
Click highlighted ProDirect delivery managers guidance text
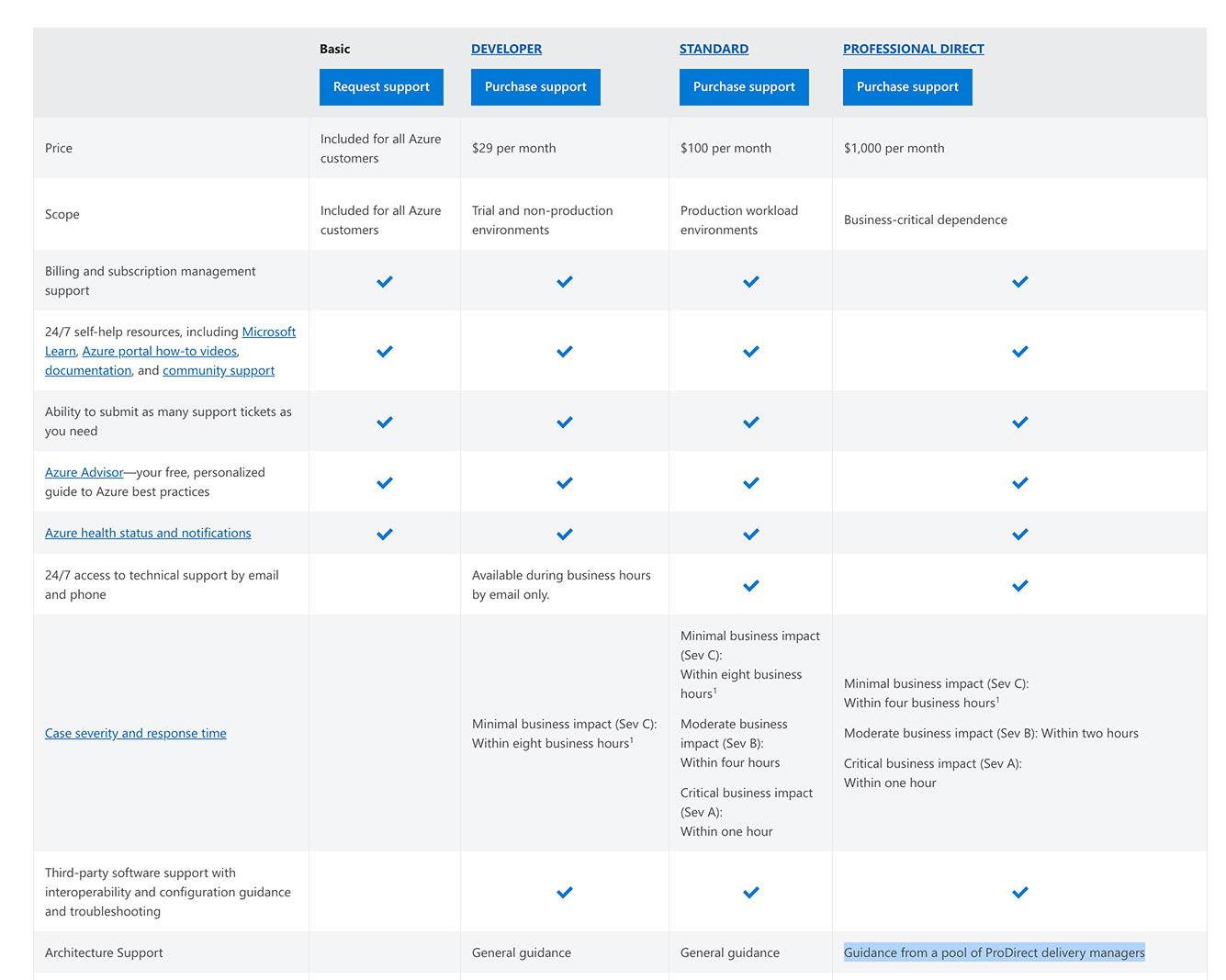coord(994,952)
